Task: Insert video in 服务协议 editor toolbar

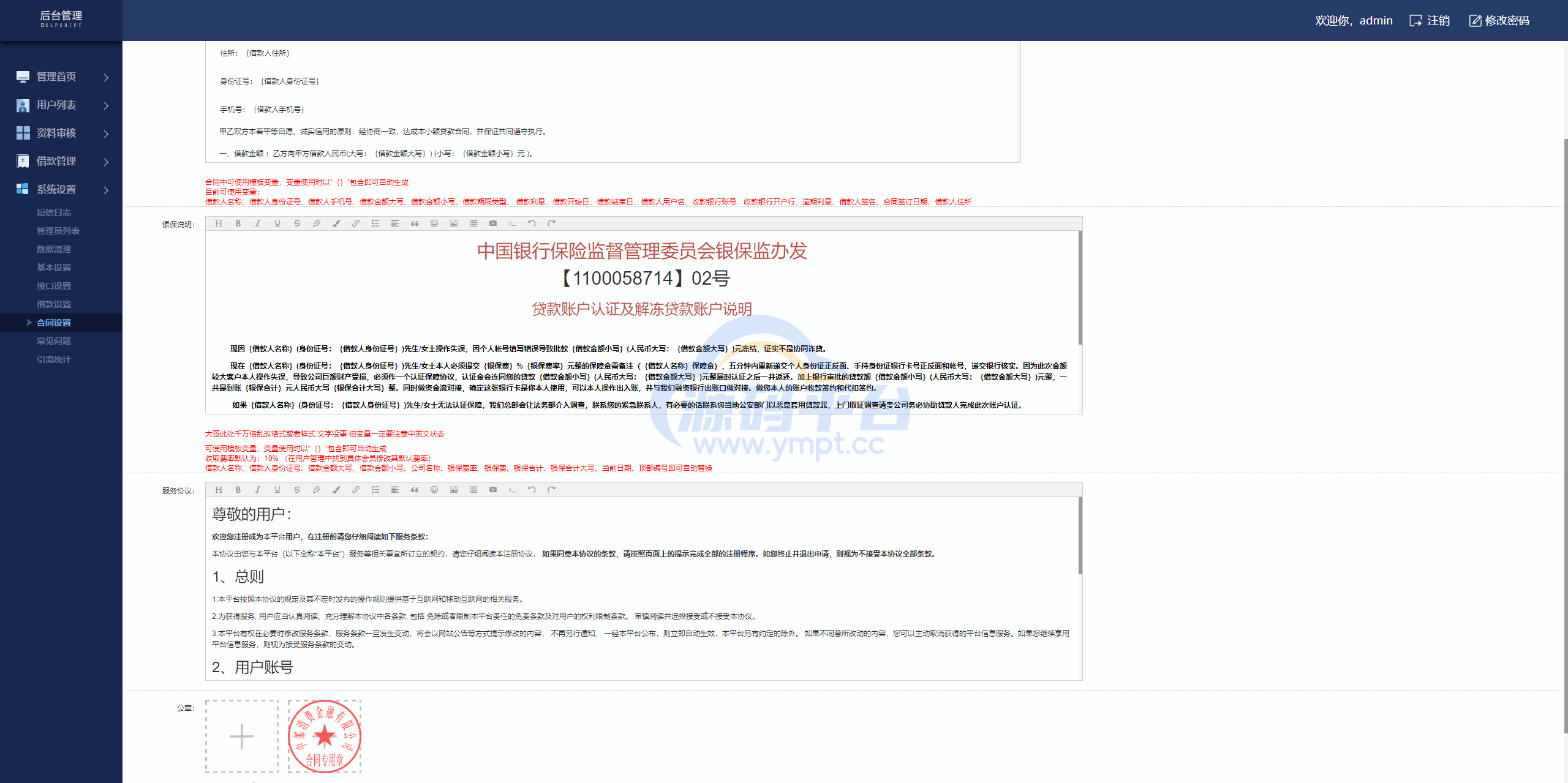Action: click(x=493, y=490)
